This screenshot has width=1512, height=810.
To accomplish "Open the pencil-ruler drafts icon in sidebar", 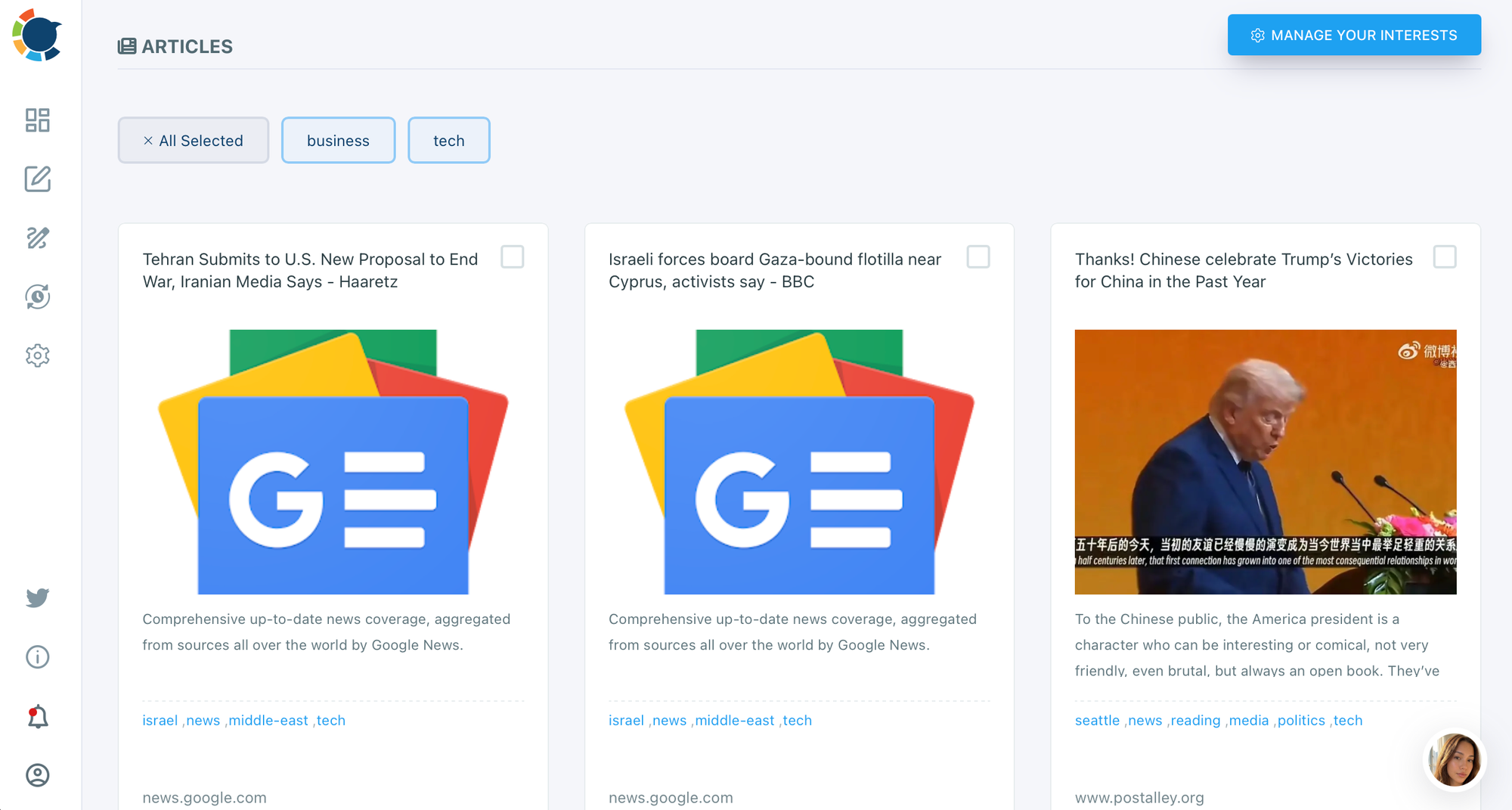I will (38, 237).
